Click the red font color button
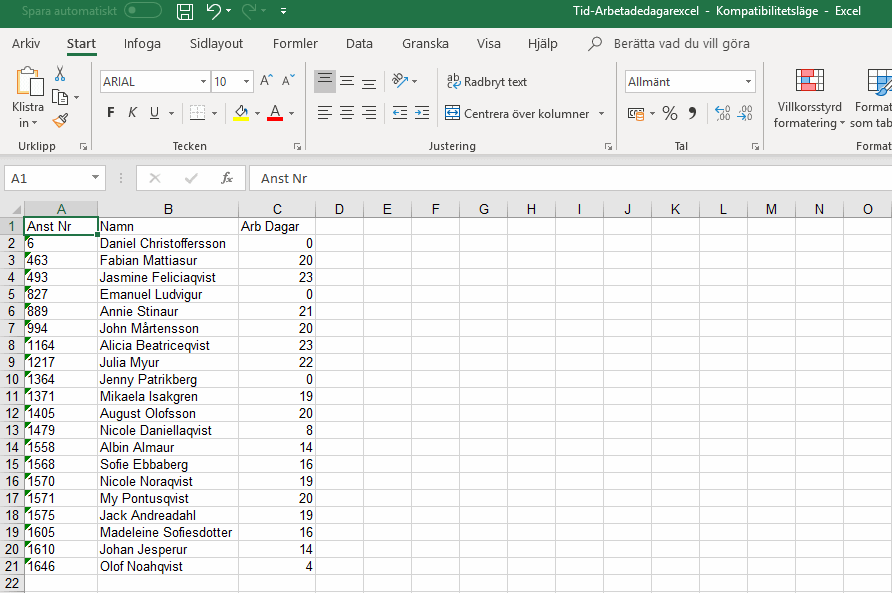The height and width of the screenshot is (593, 892). (x=275, y=113)
